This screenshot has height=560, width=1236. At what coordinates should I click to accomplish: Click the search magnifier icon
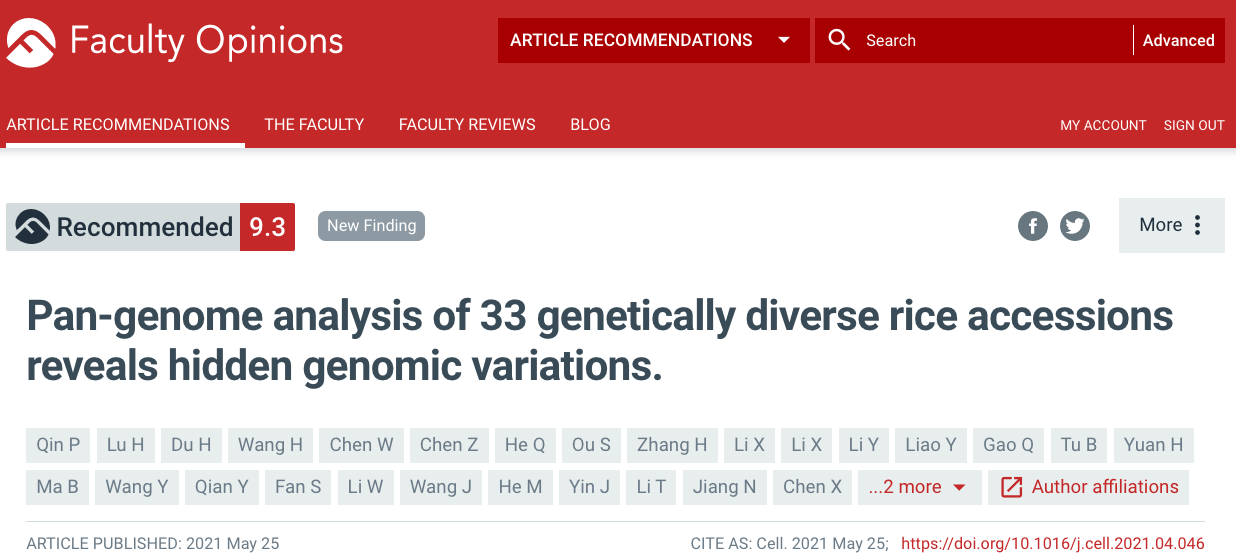[x=840, y=40]
